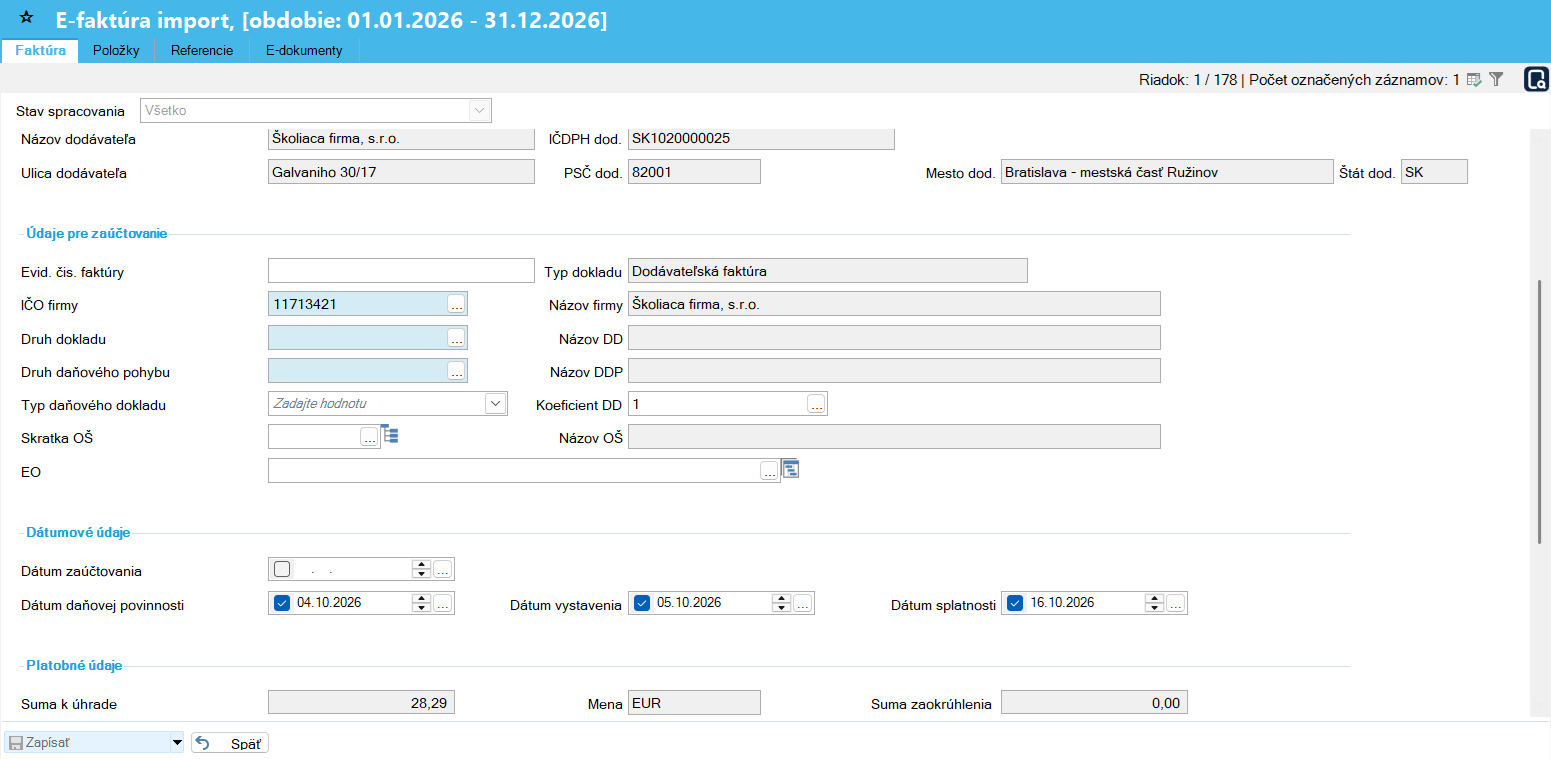Open the search magnifier icon top right
This screenshot has height=759, width=1551.
coord(1536,79)
